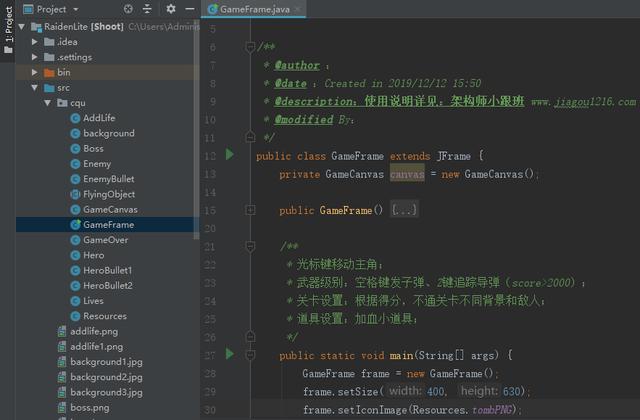The height and width of the screenshot is (420, 640).
Task: Click the locate/scroll-from-source target icon
Action: point(128,9)
